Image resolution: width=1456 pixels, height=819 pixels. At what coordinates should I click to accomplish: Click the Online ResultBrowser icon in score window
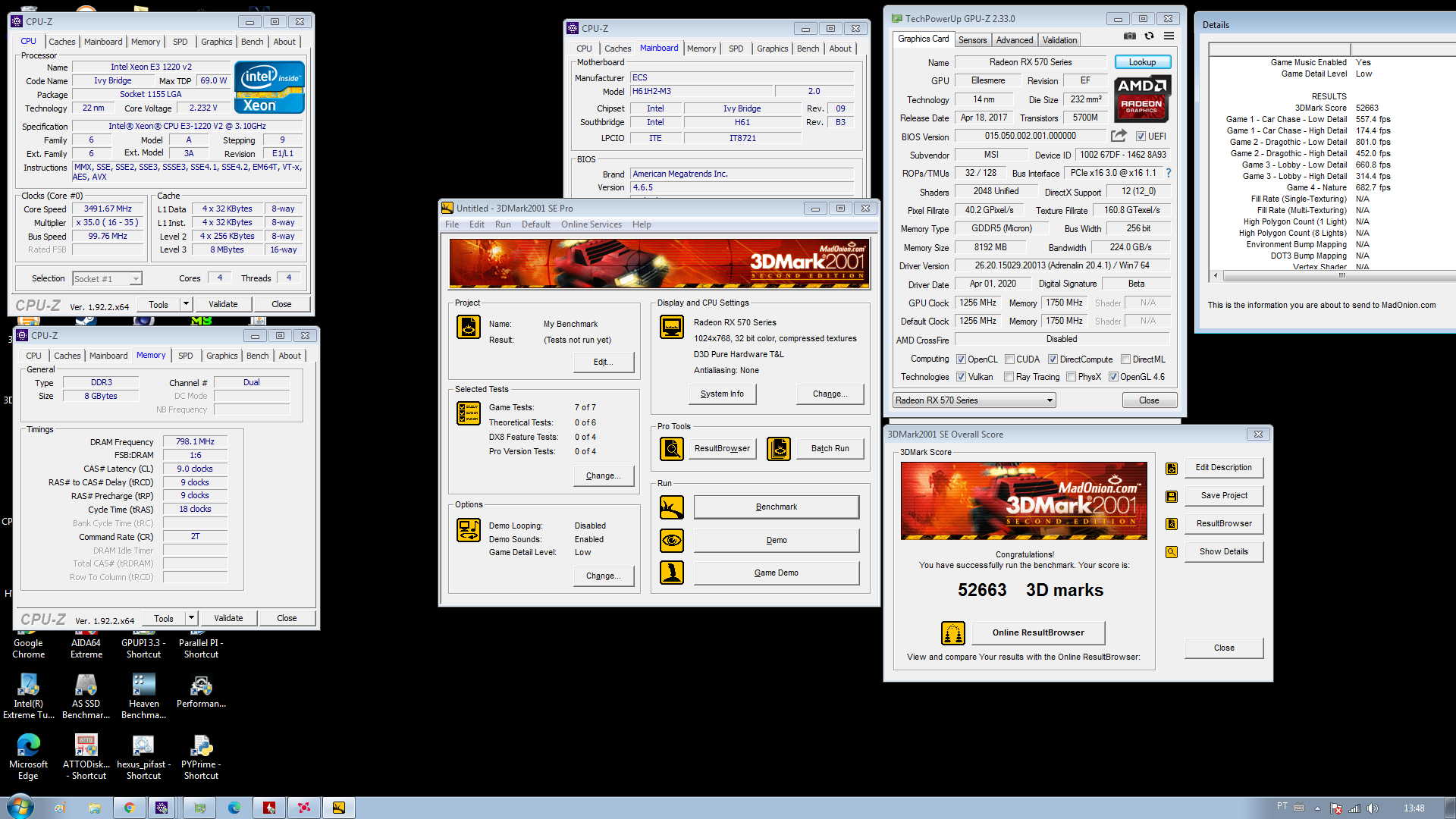953,632
